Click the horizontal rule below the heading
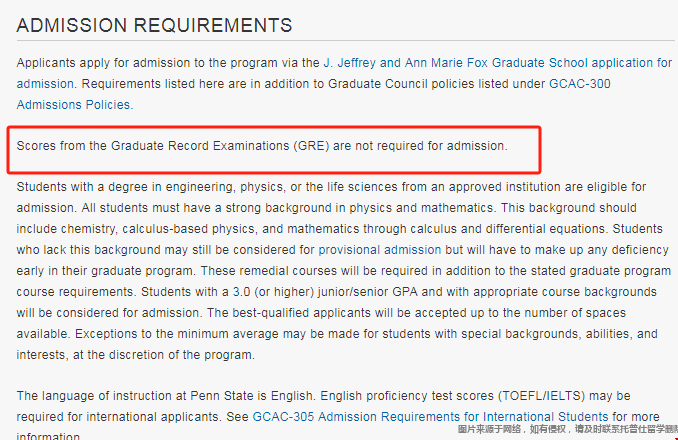 tap(345, 41)
